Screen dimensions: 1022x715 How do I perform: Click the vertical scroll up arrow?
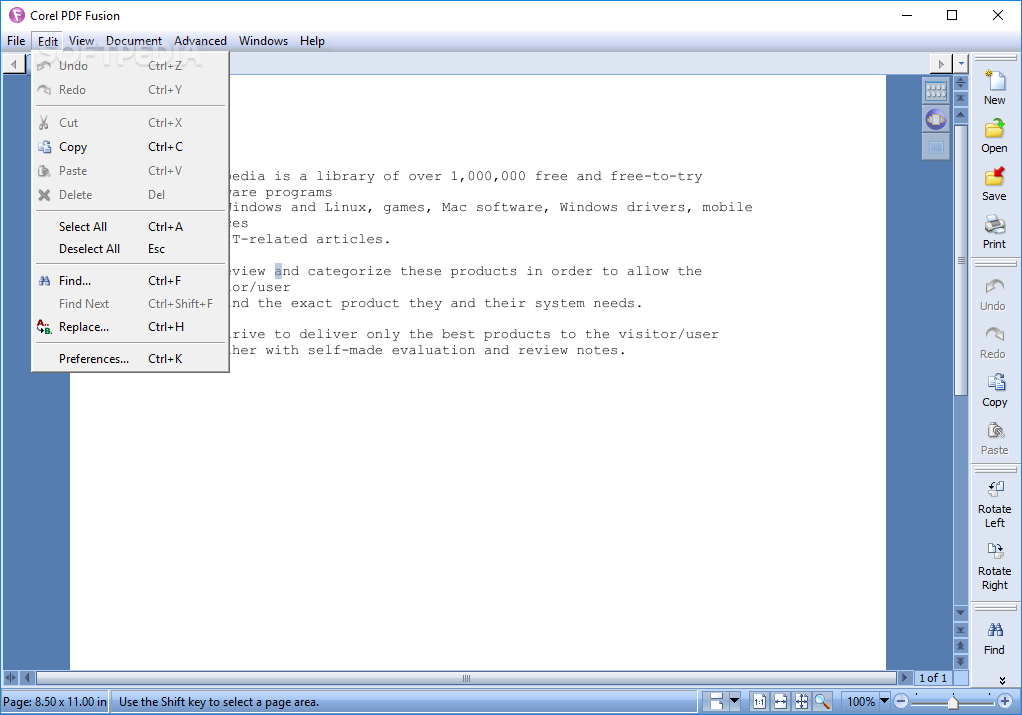(x=961, y=115)
